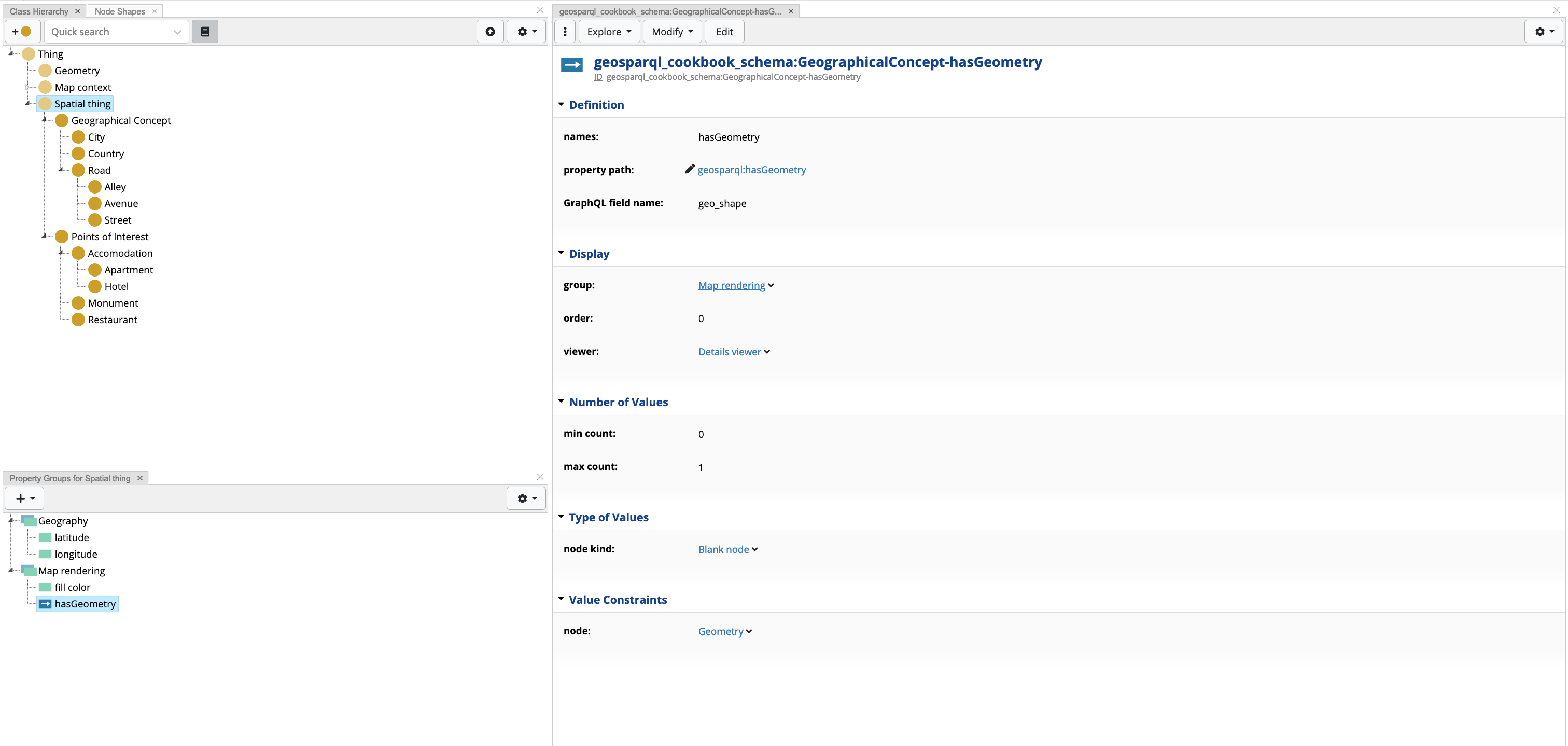Image resolution: width=1568 pixels, height=746 pixels.
Task: Collapse the Definition section
Action: coord(561,105)
